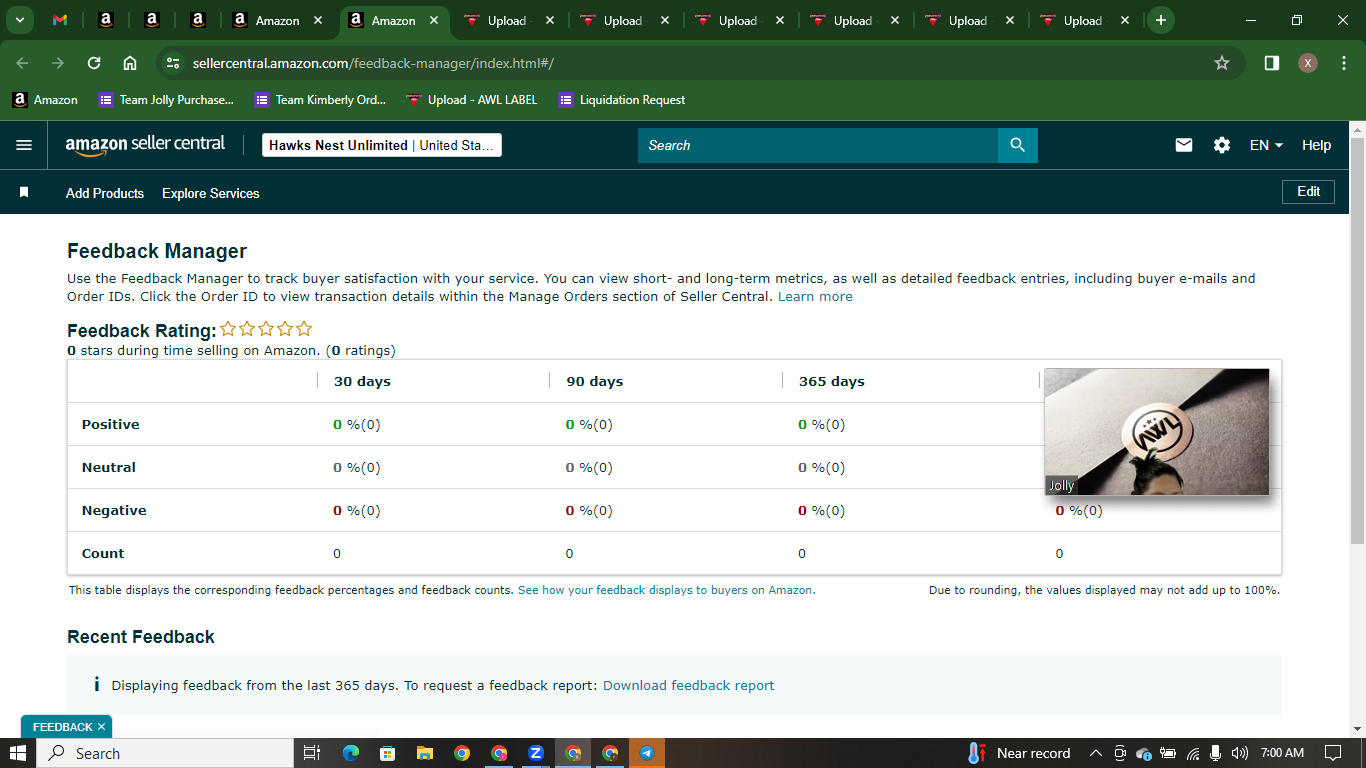
Task: Open the Seller Central hamburger menu
Action: pyautogui.click(x=24, y=145)
